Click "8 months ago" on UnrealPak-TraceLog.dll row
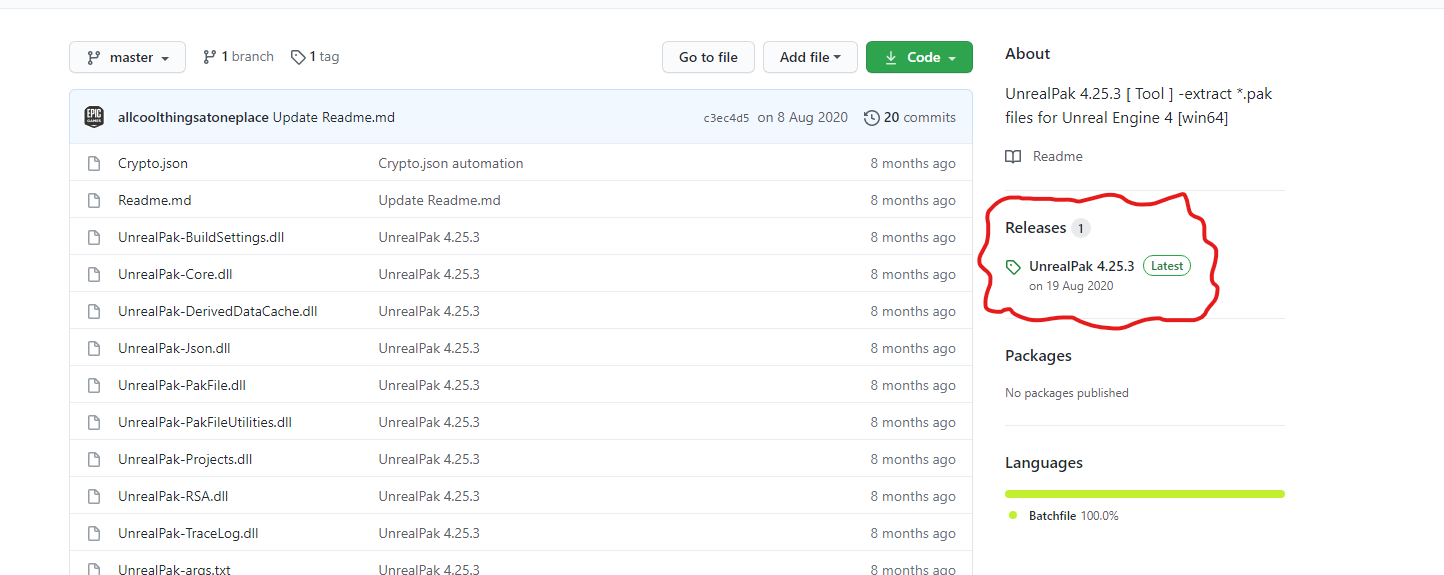This screenshot has height=575, width=1444. click(913, 533)
